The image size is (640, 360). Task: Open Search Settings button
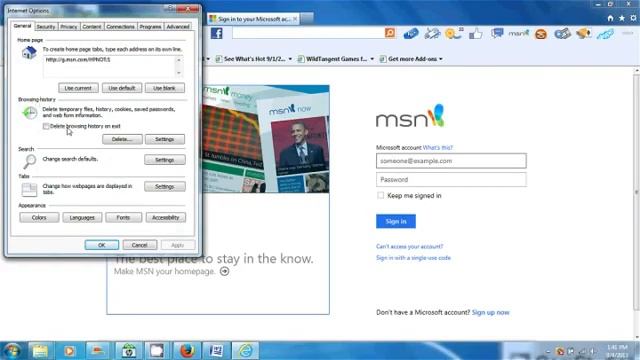[x=164, y=160]
